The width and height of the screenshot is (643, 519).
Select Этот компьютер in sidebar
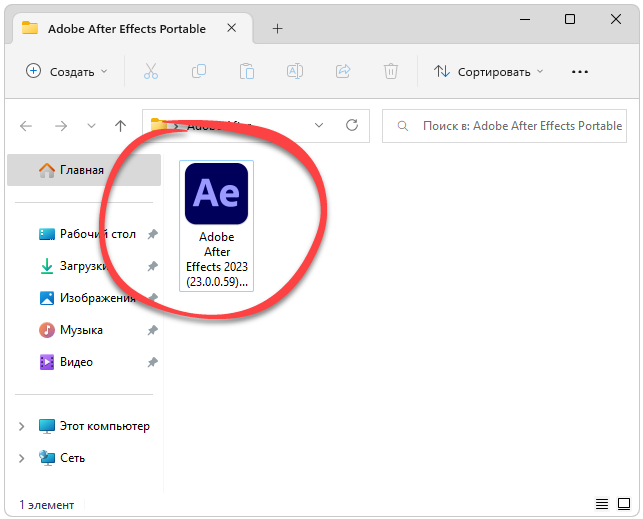coord(94,426)
